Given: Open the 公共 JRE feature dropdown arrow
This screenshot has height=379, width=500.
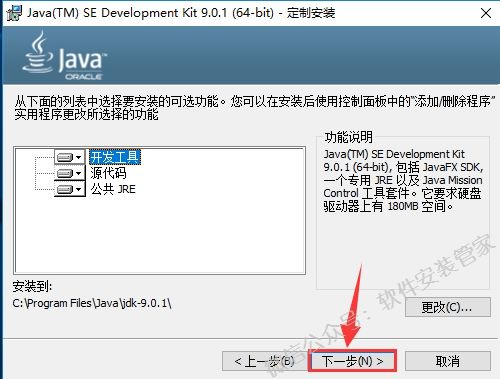Looking at the screenshot, I should tap(79, 189).
